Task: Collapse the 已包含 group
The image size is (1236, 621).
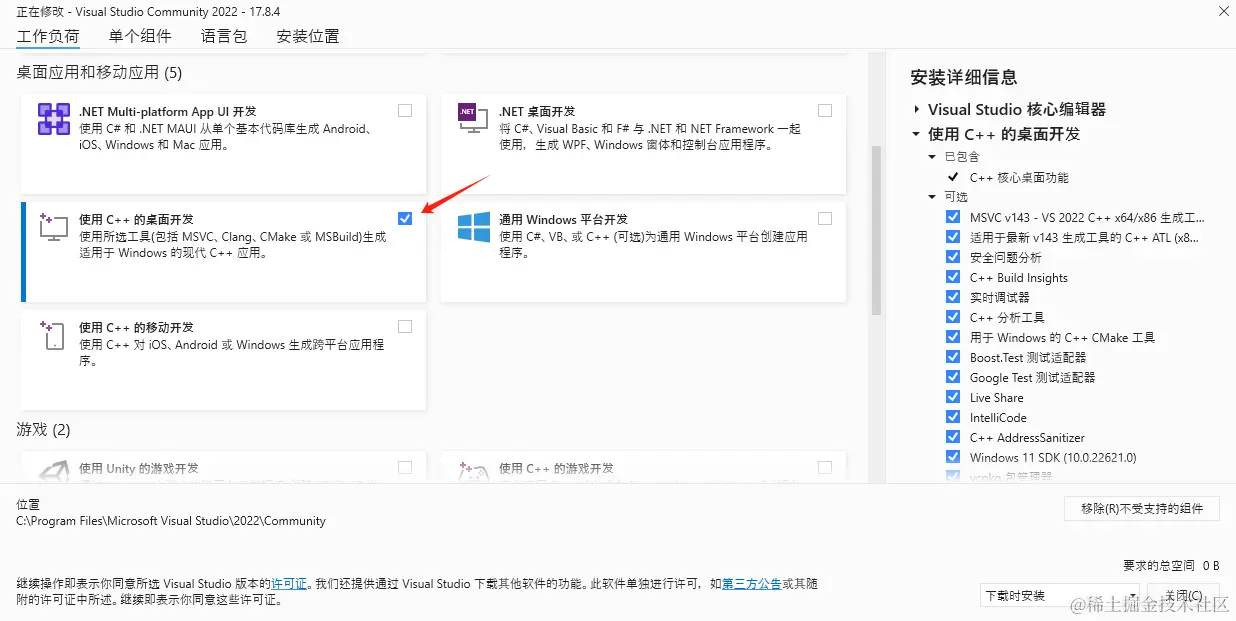Action: (x=933, y=157)
